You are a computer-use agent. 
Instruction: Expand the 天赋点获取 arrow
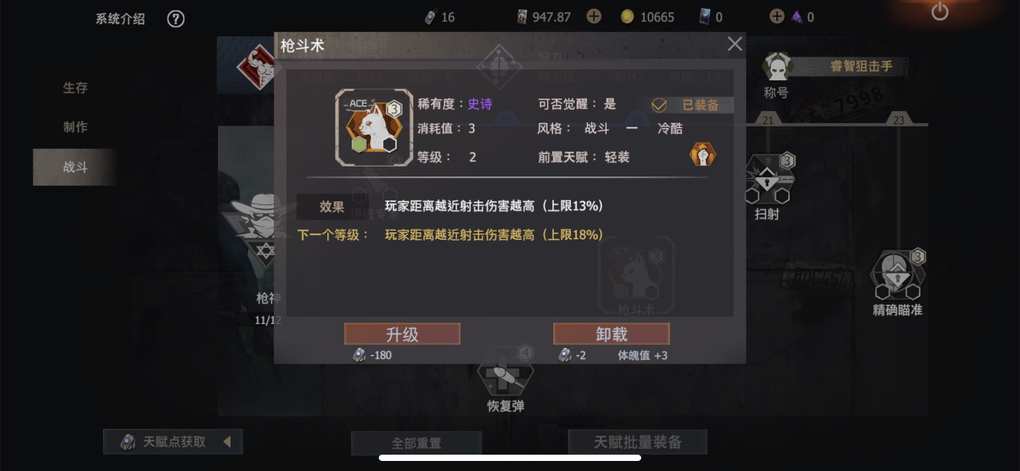[x=227, y=442]
